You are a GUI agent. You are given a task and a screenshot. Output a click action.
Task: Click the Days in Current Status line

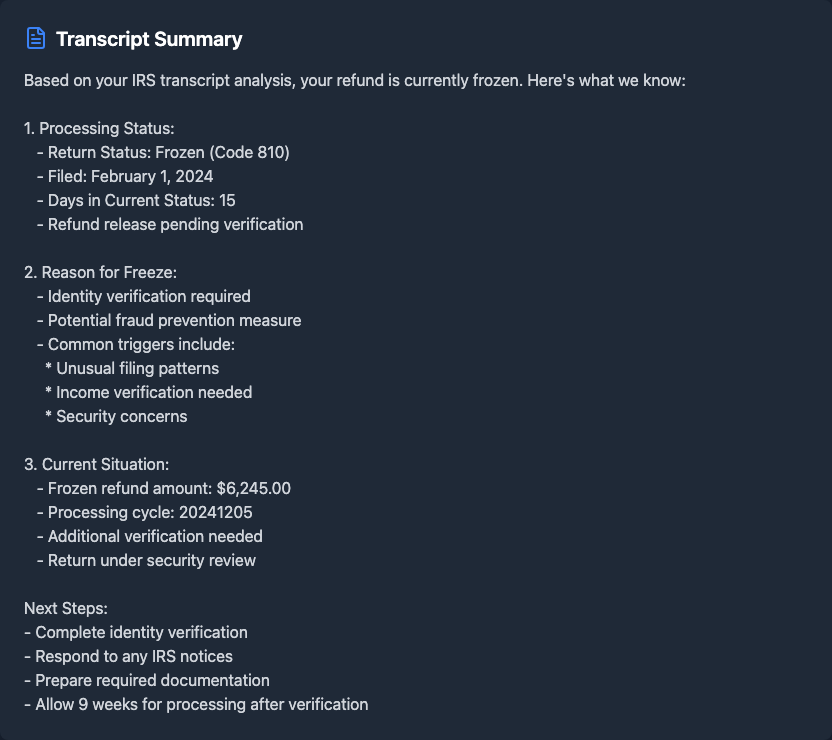(141, 200)
